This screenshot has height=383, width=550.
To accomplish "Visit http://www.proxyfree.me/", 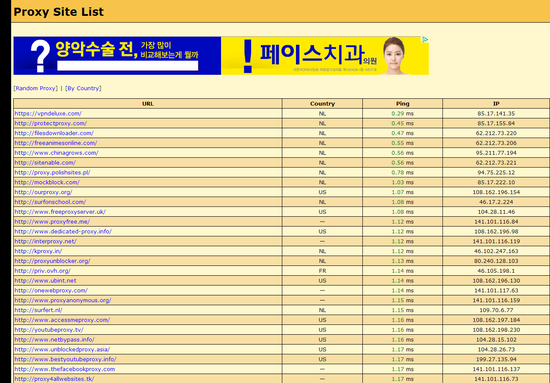I will click(52, 222).
